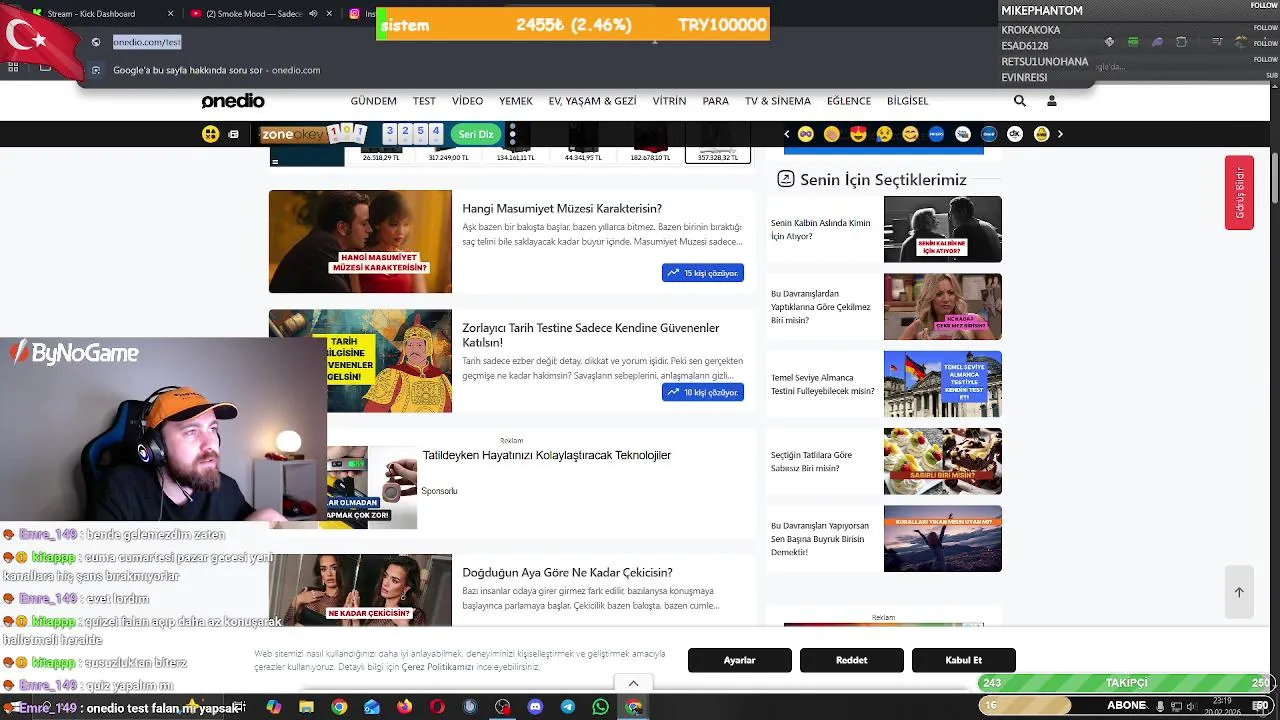
Task: Open the YEMEK menu item
Action: 516,101
